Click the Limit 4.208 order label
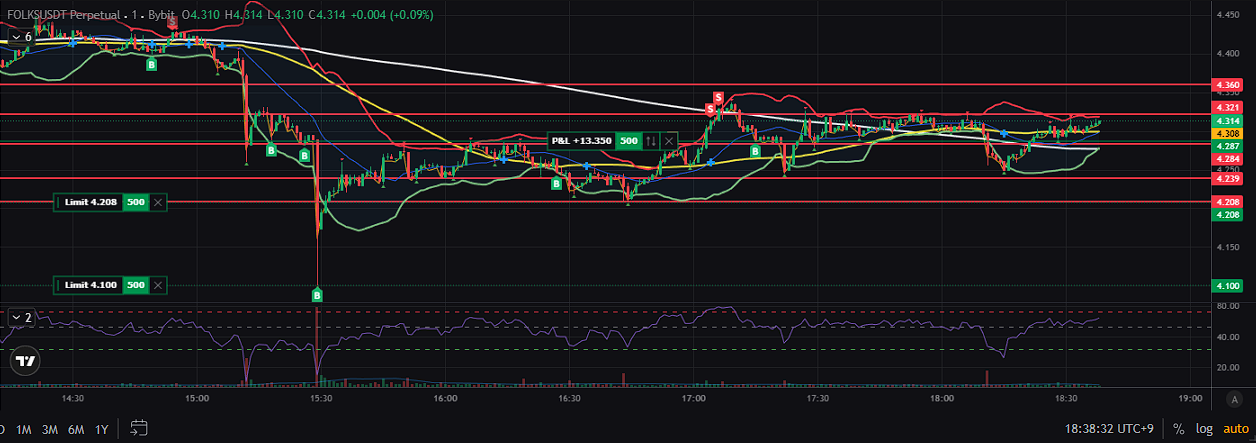The height and width of the screenshot is (443, 1256). 90,202
